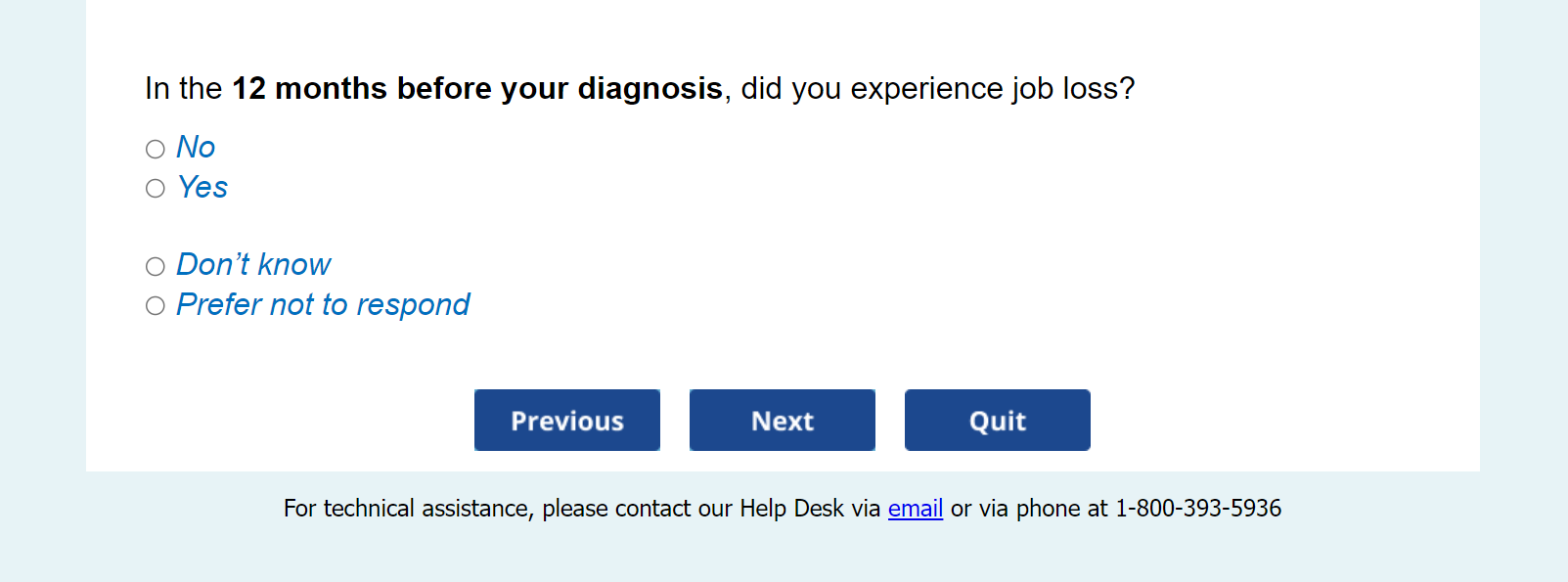Go back with the Previous button
Viewport: 1568px width, 582px height.
pos(567,421)
